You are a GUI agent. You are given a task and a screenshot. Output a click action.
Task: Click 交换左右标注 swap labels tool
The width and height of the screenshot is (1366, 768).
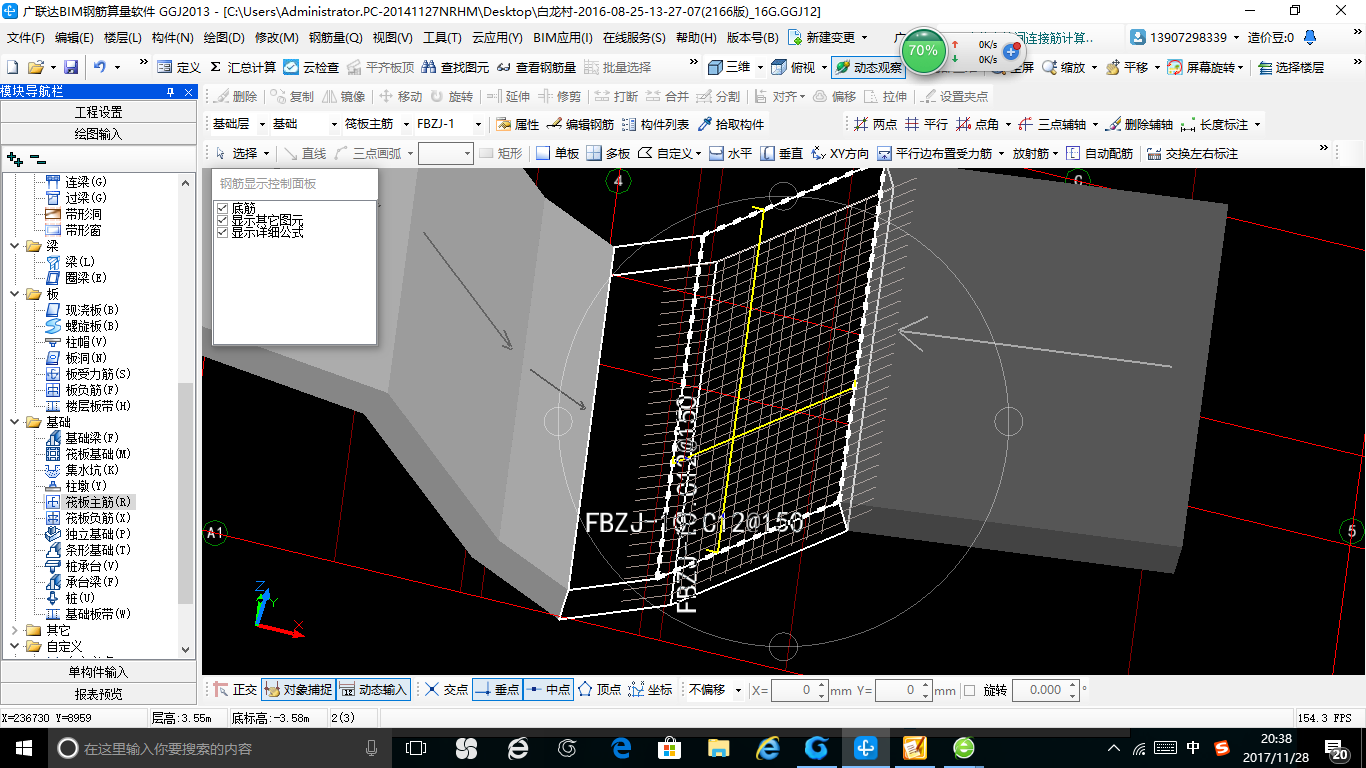(x=1192, y=153)
